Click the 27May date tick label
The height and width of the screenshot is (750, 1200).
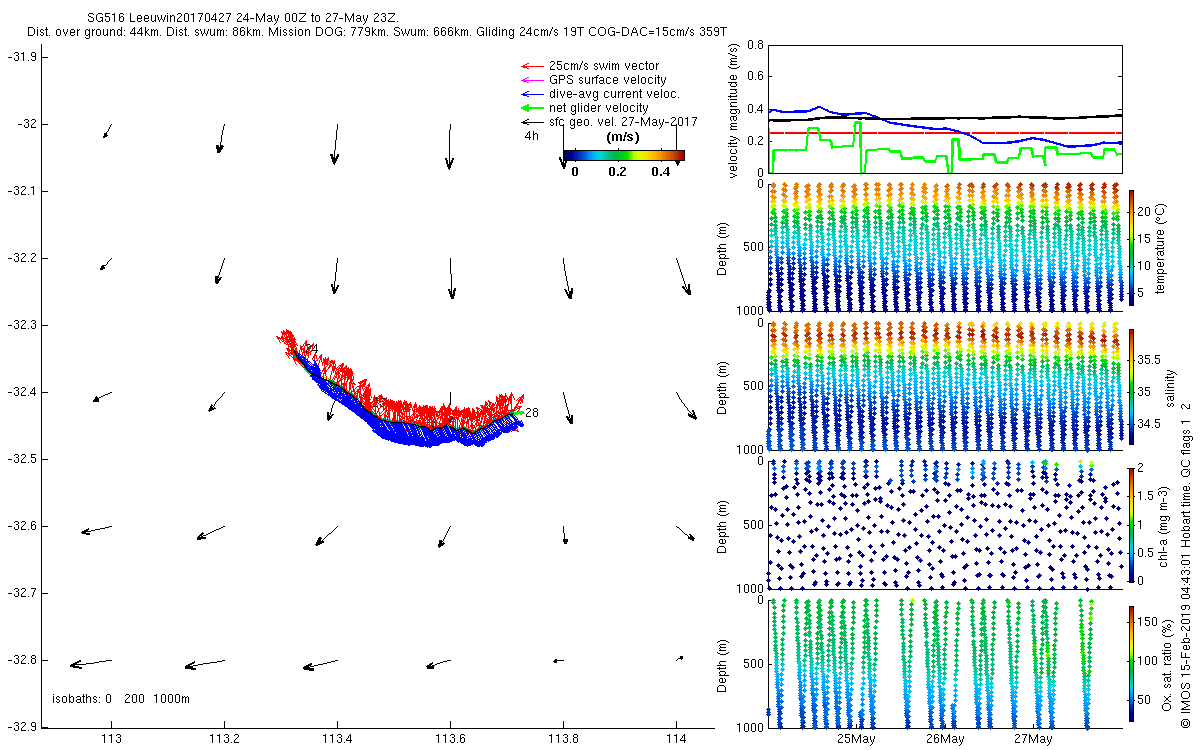[1033, 739]
